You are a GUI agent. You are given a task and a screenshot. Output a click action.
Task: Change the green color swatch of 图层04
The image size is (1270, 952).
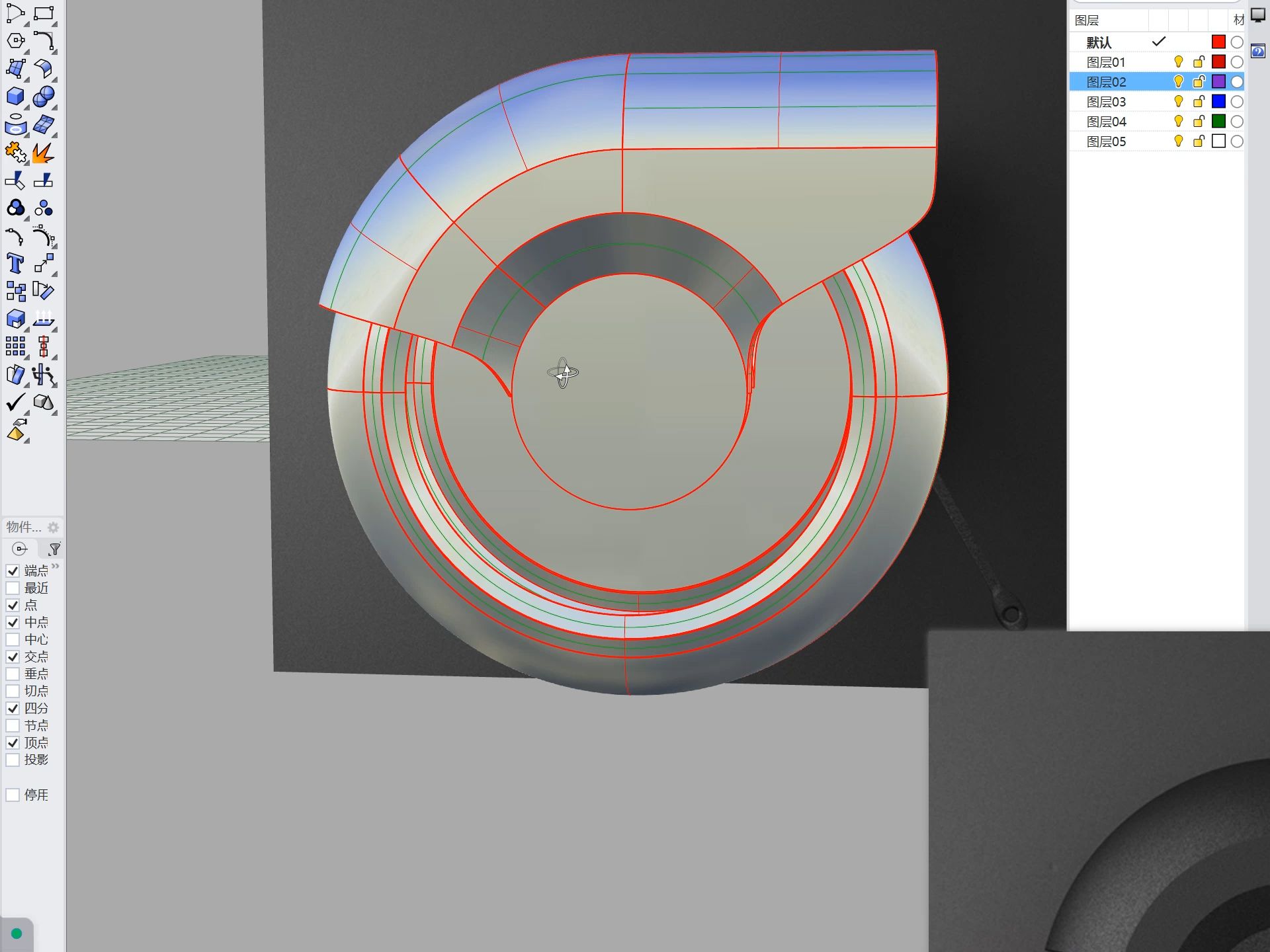[x=1218, y=122]
